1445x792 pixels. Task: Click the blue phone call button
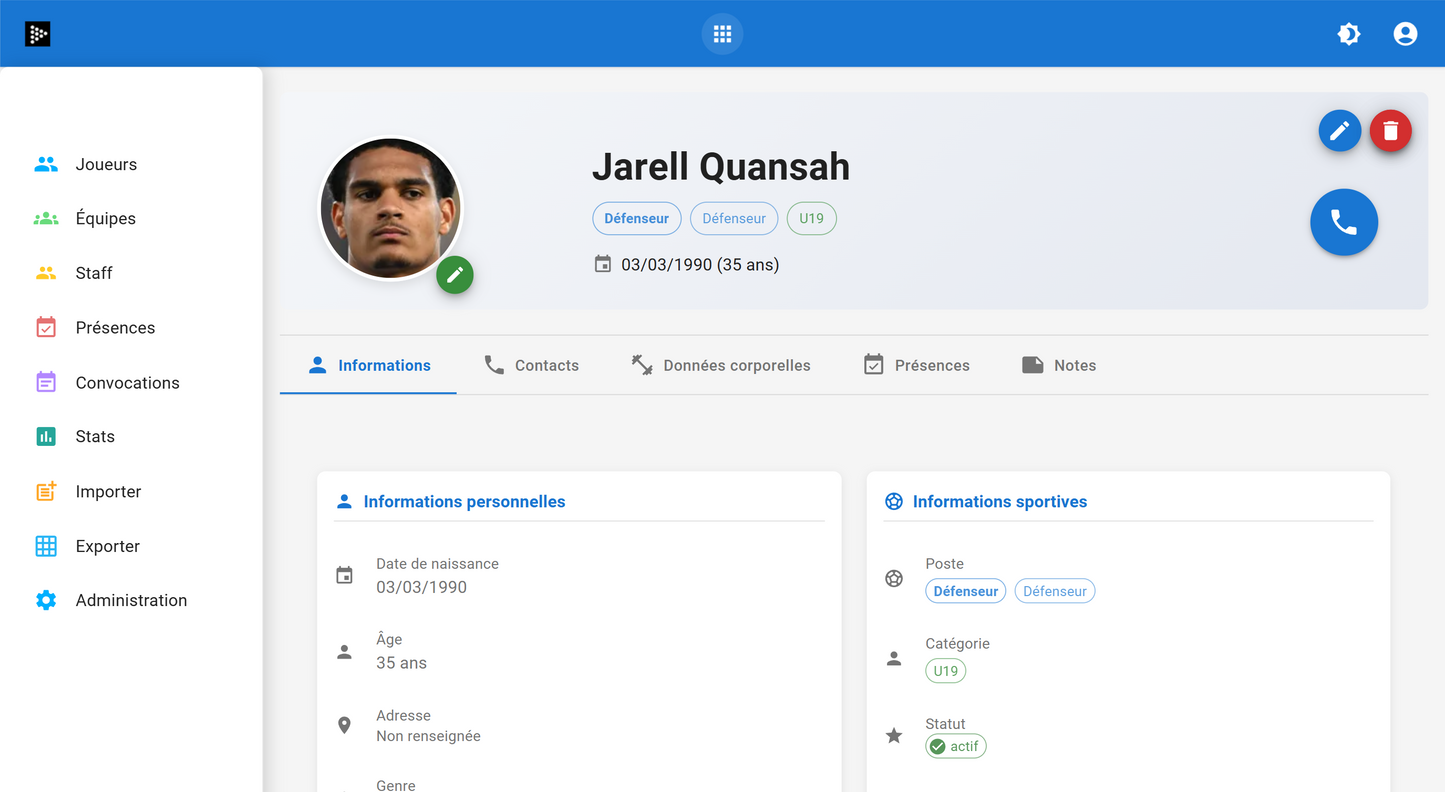point(1344,222)
